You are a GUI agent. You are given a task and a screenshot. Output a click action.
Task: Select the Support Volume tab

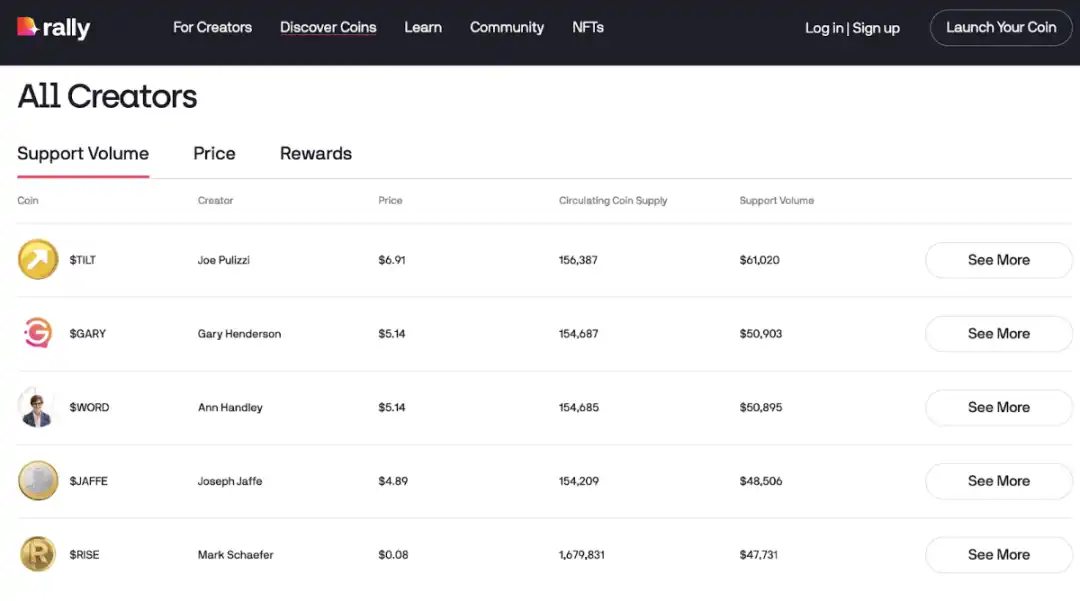(x=83, y=154)
